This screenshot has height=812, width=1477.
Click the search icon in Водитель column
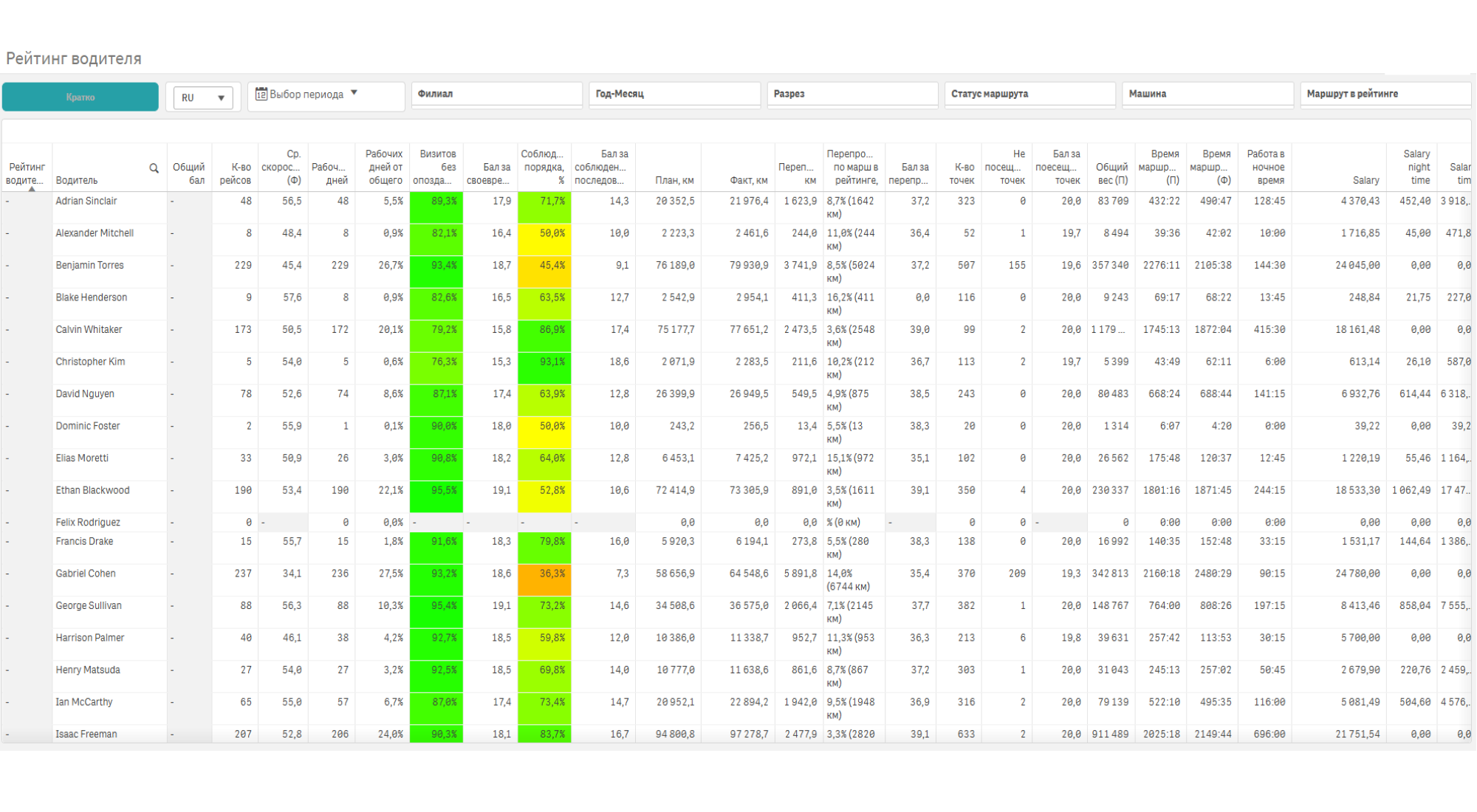click(154, 168)
